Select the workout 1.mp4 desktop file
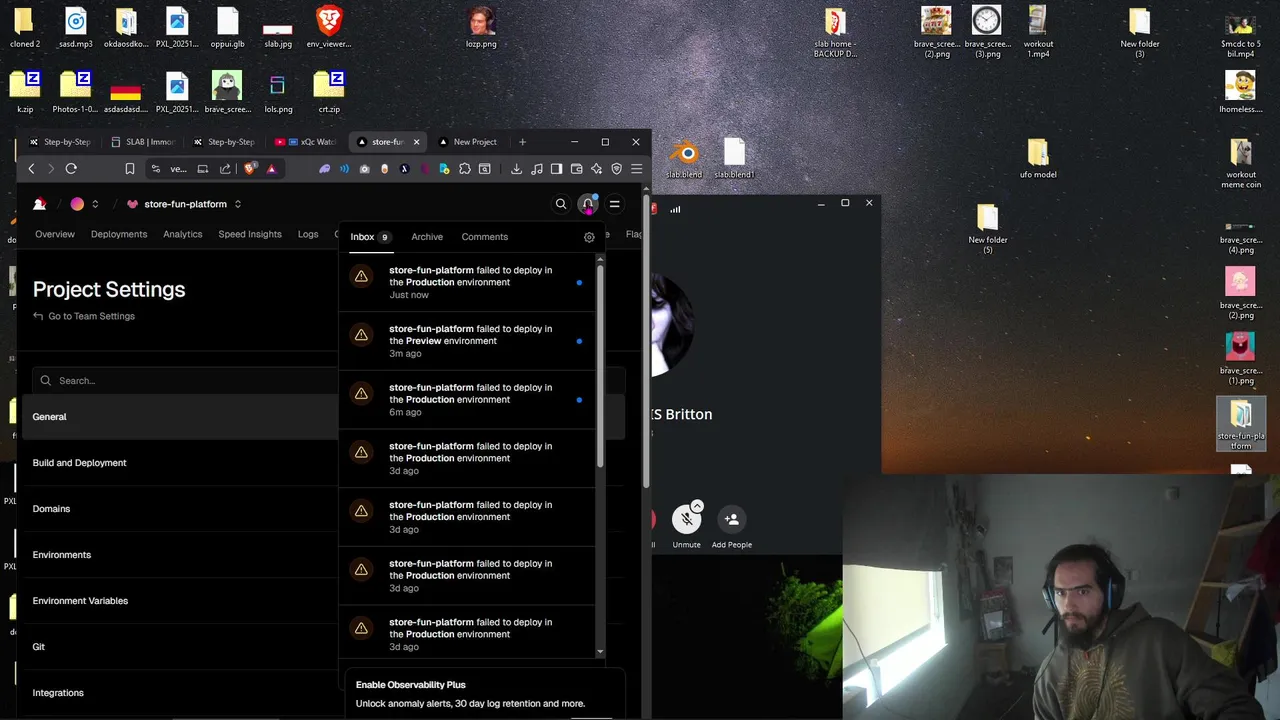Image resolution: width=1280 pixels, height=720 pixels. pyautogui.click(x=1038, y=32)
